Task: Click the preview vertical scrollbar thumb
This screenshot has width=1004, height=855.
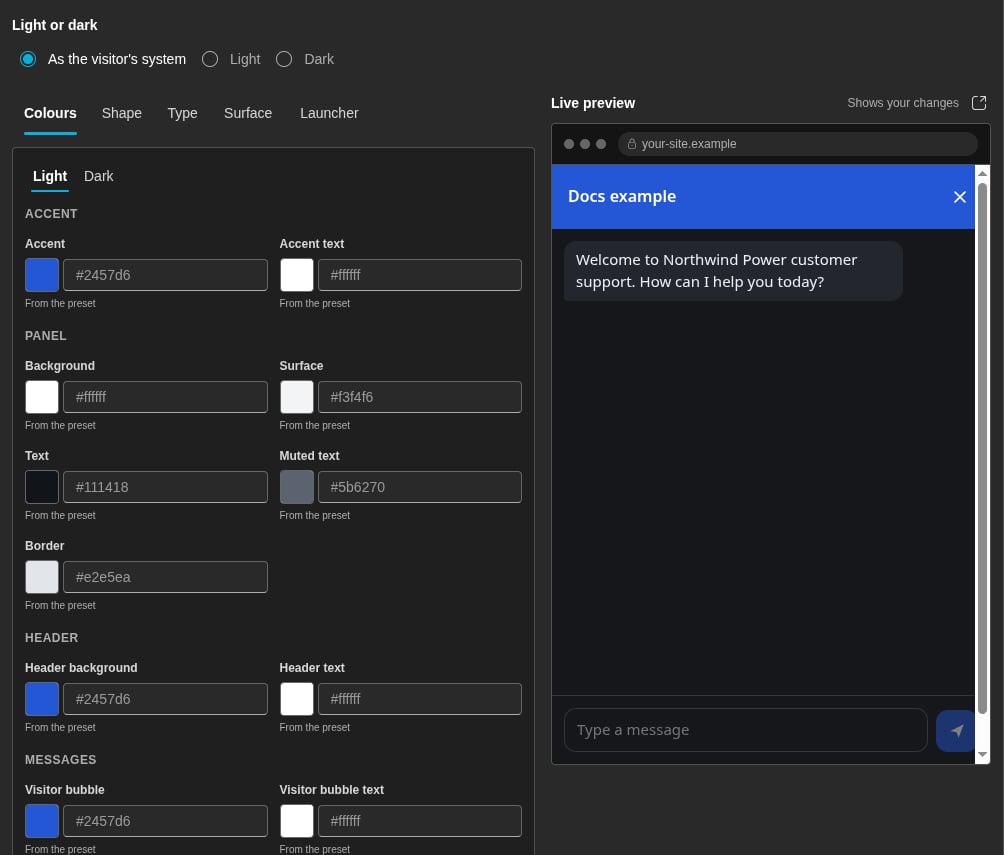Action: (982, 448)
